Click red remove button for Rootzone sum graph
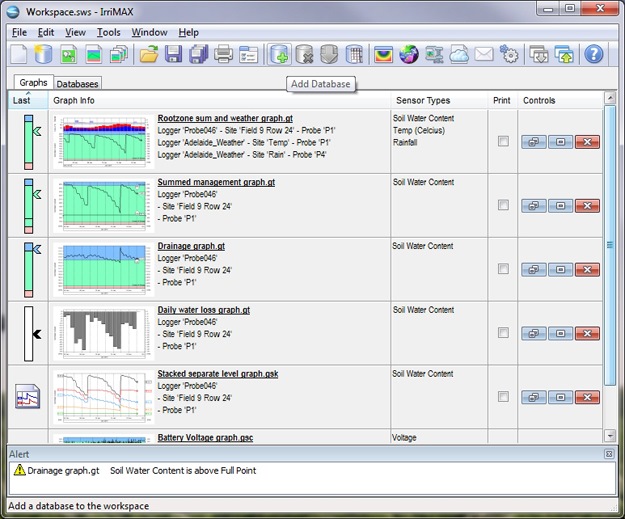Screen dimensions: 625x519 pos(587,142)
